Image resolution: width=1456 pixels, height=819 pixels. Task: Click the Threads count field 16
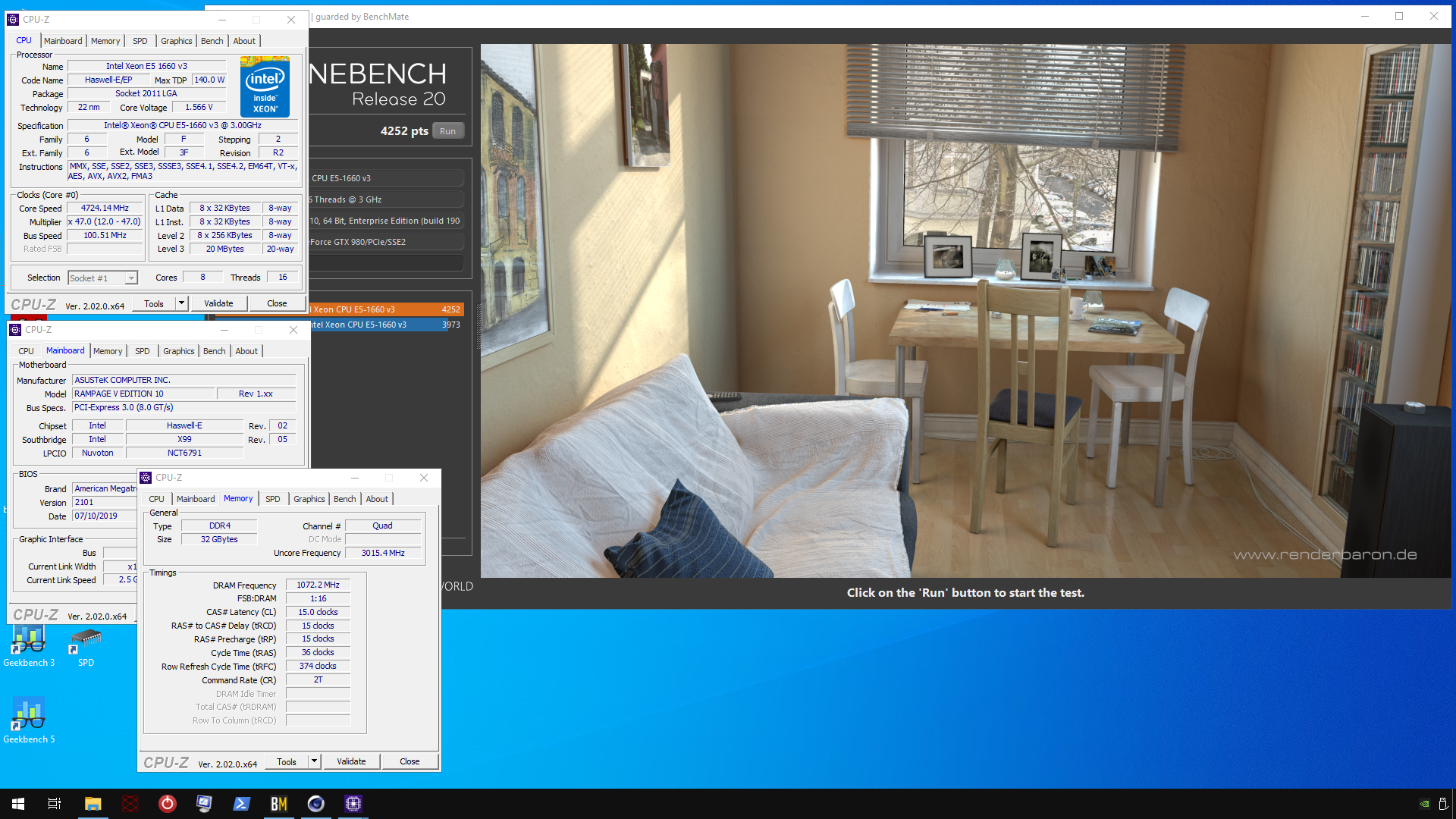coord(283,278)
